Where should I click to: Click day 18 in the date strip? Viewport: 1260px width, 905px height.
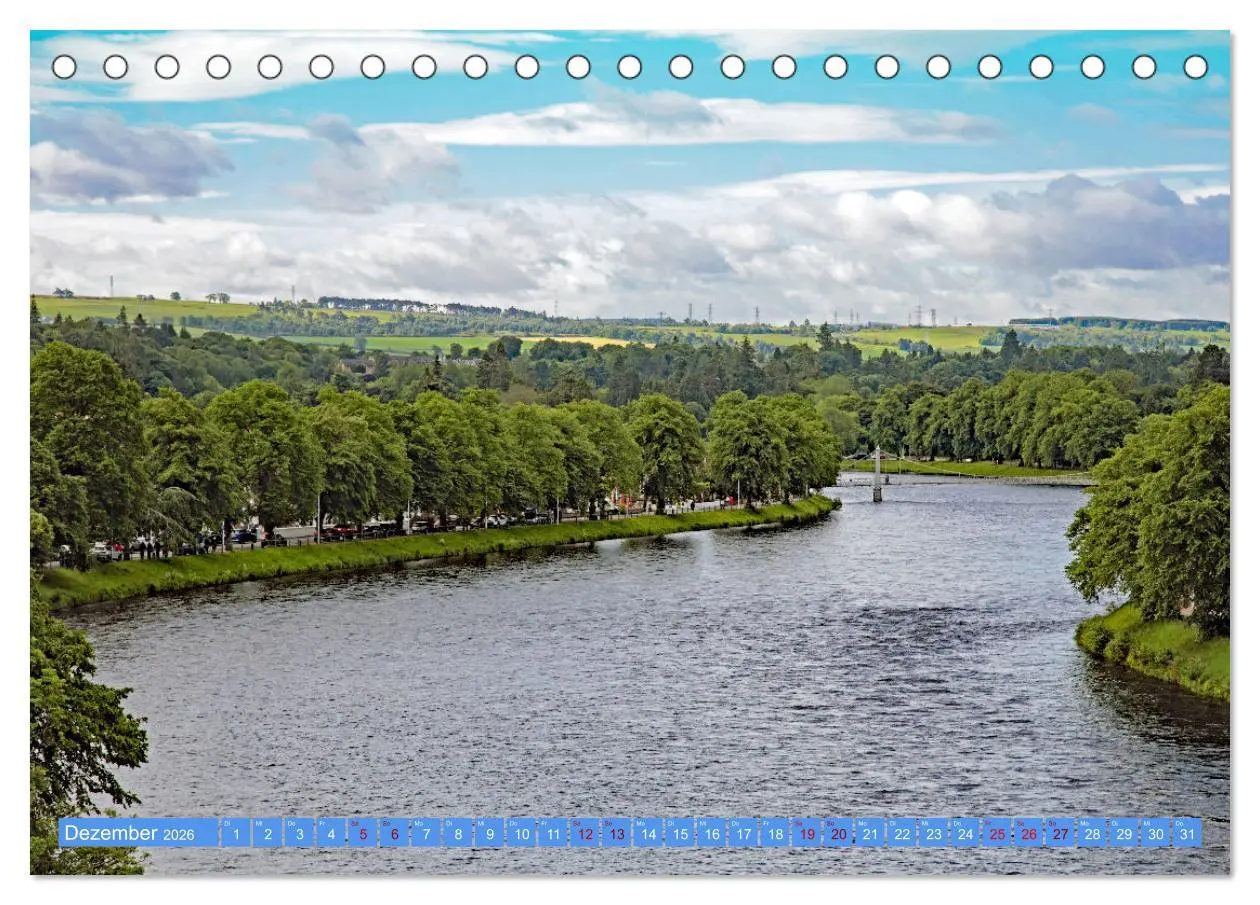[776, 833]
